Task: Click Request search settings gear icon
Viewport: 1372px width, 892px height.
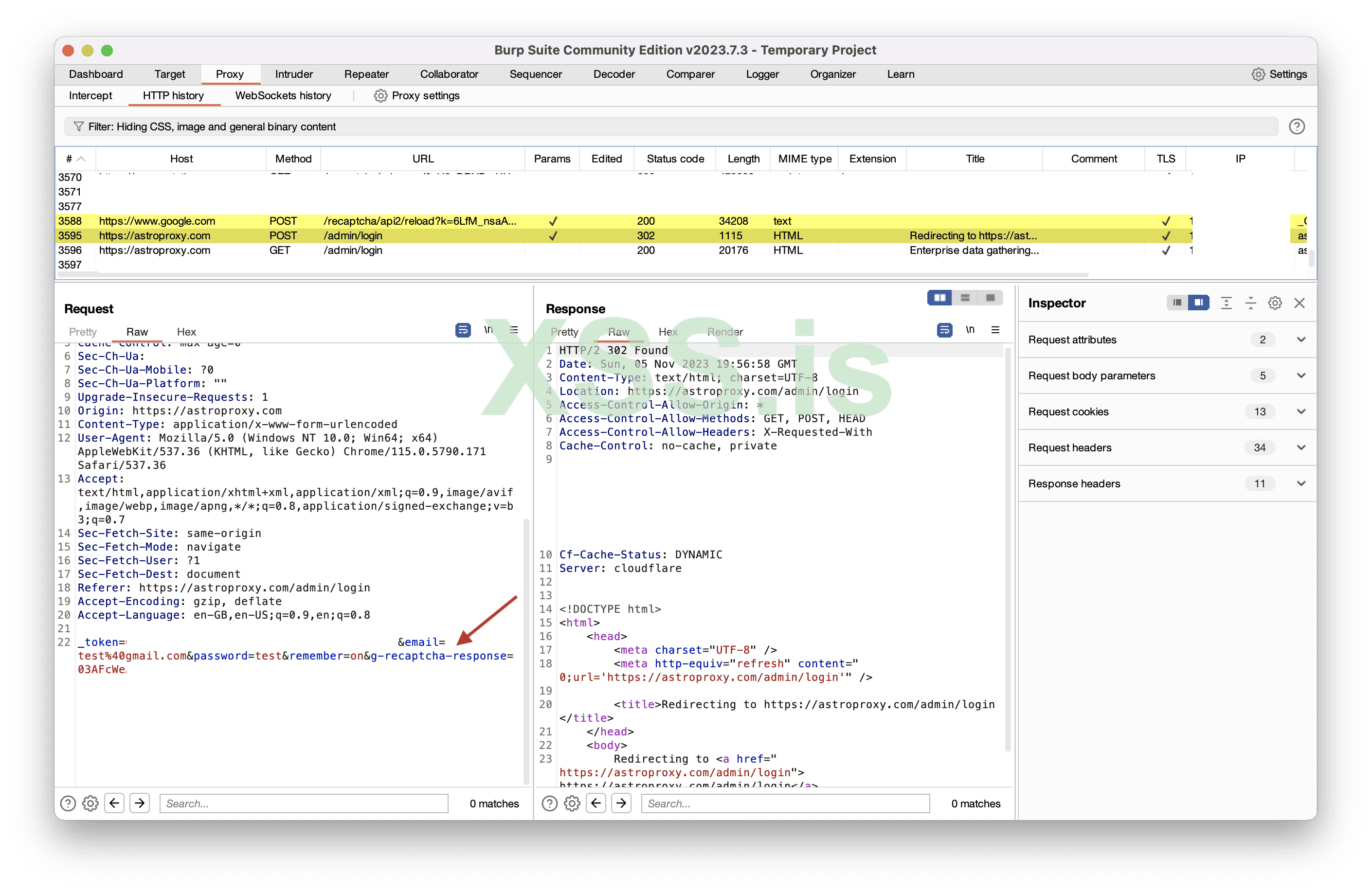Action: 90,803
